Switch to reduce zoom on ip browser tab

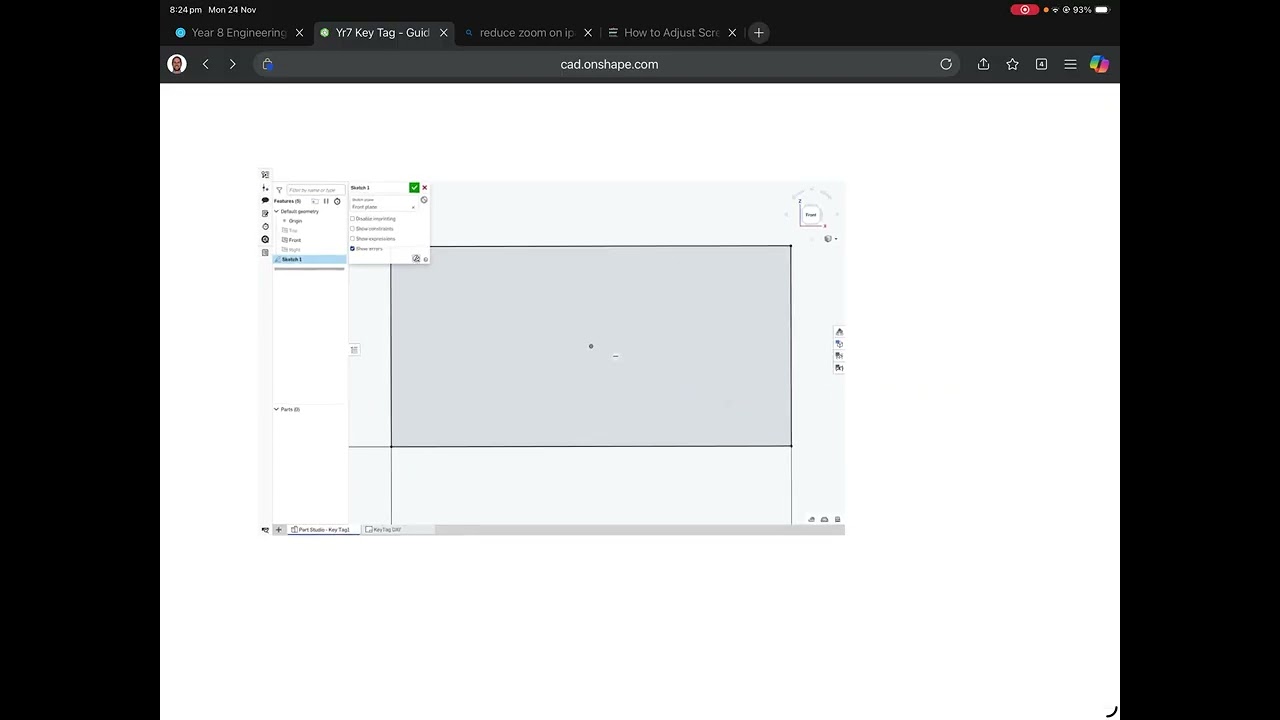tap(527, 33)
